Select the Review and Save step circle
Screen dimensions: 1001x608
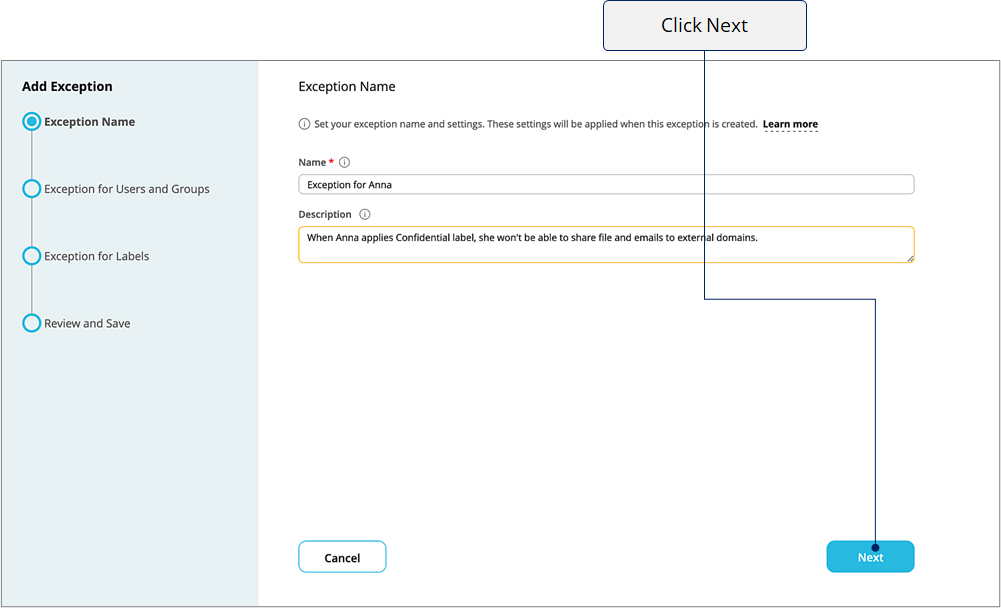31,323
